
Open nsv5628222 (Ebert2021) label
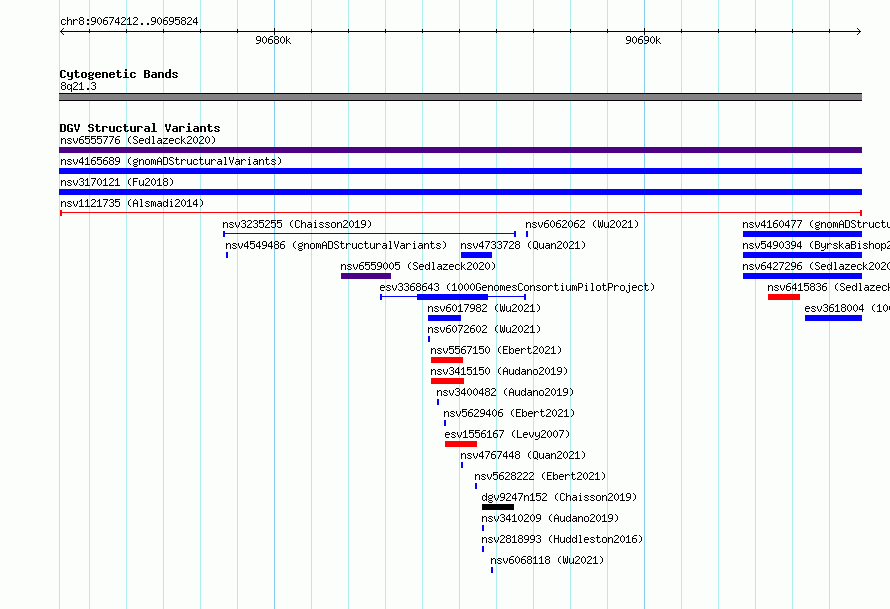coord(540,476)
